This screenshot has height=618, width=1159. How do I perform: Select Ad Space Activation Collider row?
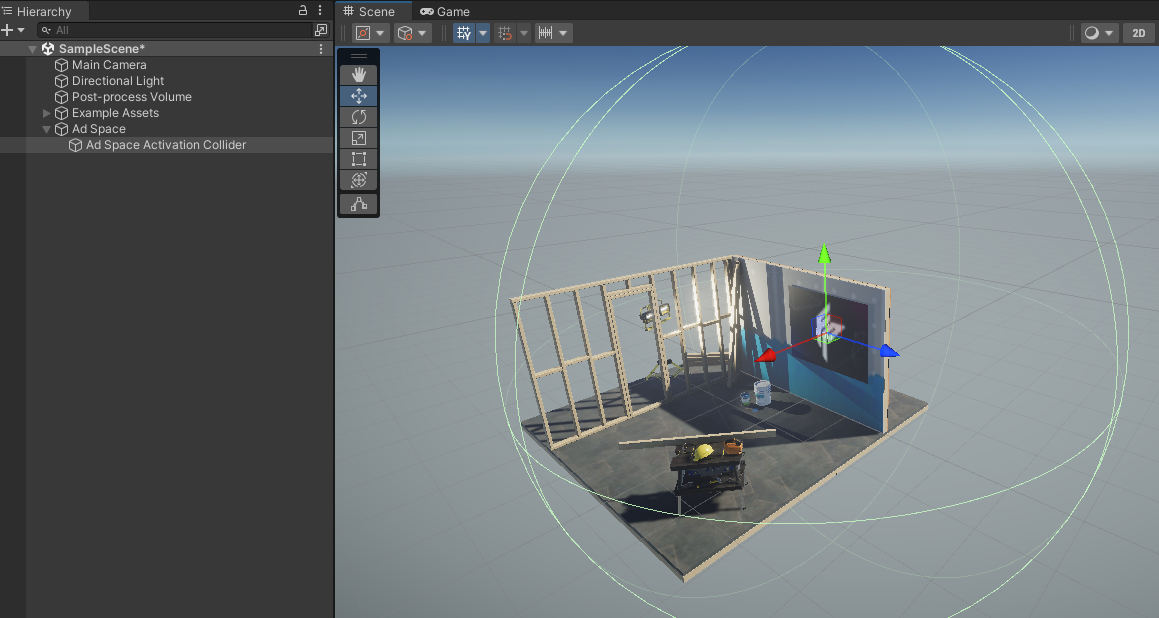pos(166,145)
